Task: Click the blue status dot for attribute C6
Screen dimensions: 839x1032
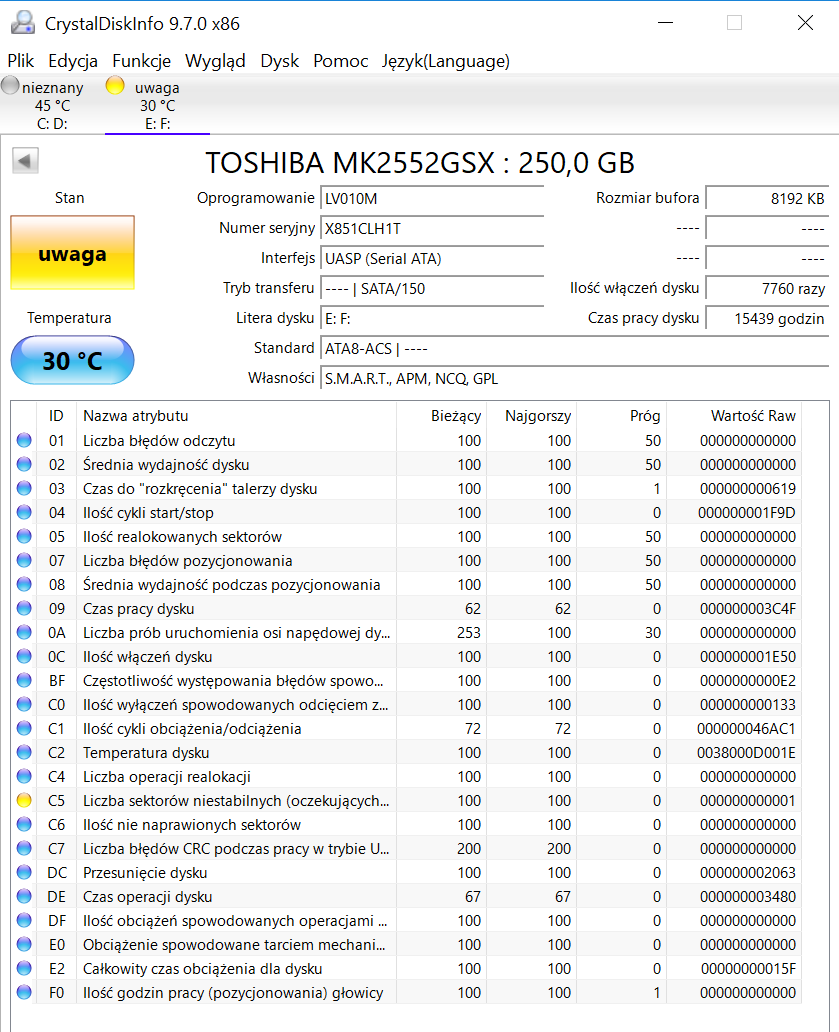Action: 24,824
